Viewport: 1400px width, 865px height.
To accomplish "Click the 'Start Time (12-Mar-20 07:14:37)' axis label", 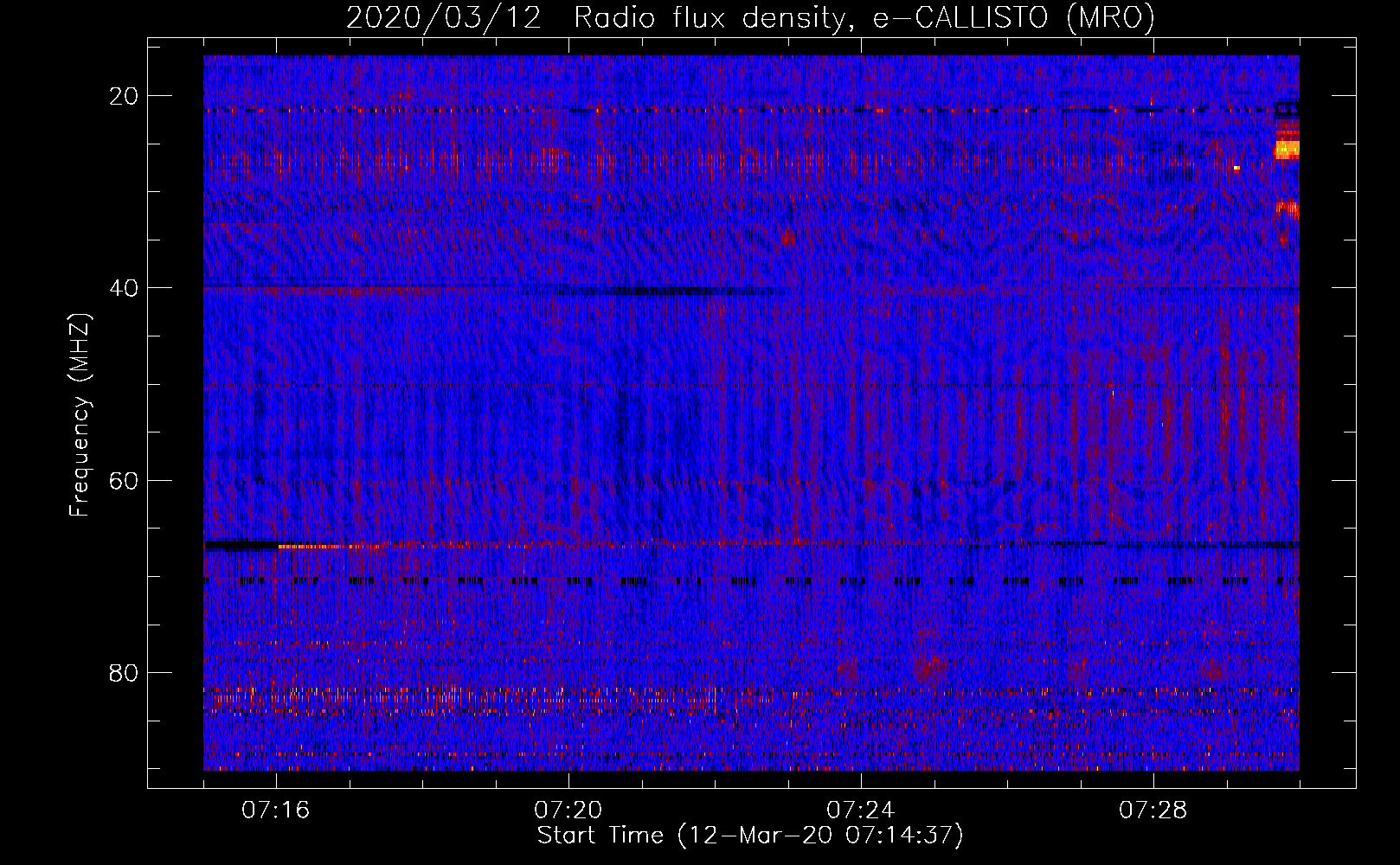I will coord(750,836).
